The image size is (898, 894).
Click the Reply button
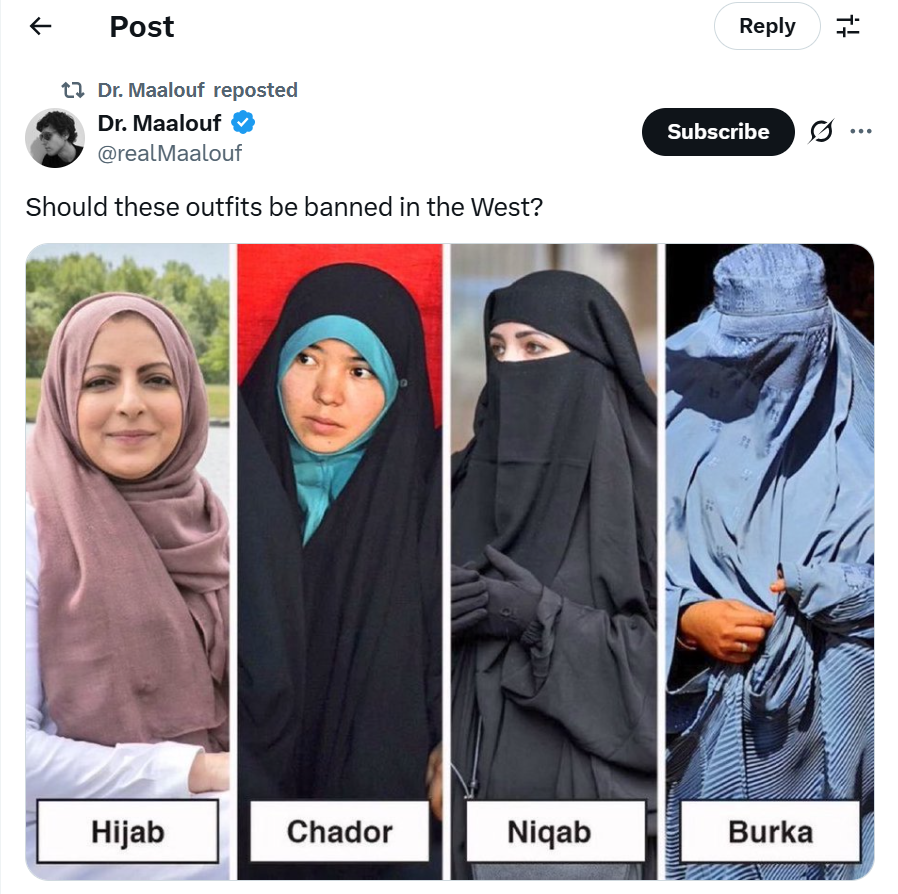767,26
